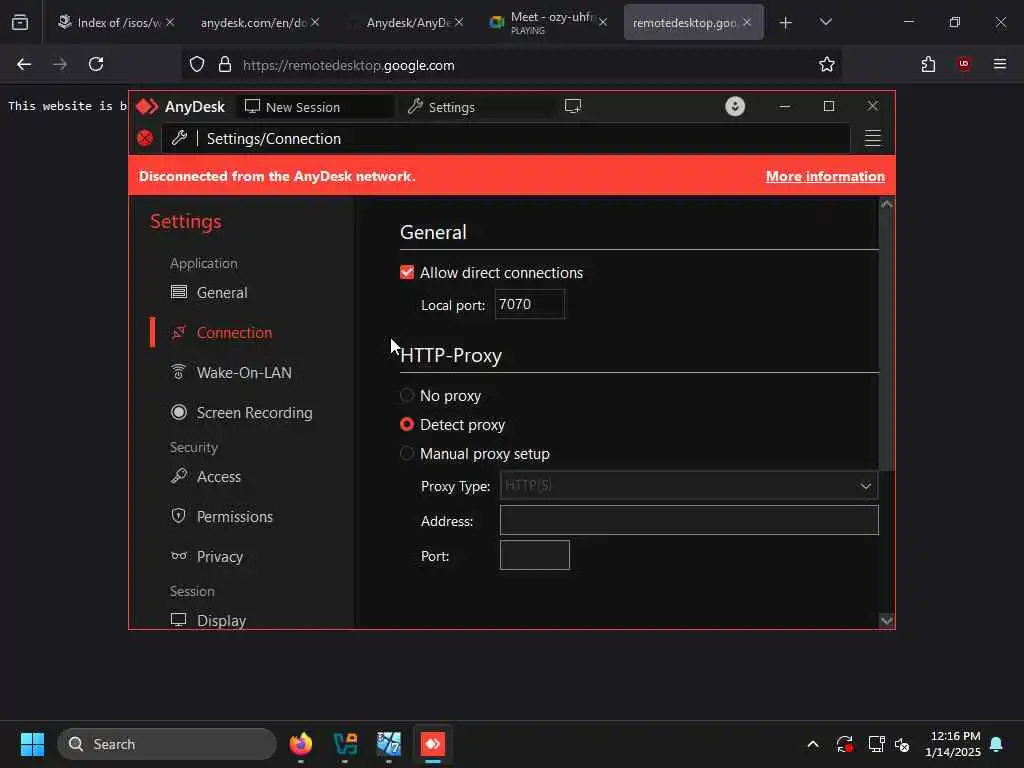Screen dimensions: 1024x768
Task: Click the browser URL address bar
Action: coord(511,65)
